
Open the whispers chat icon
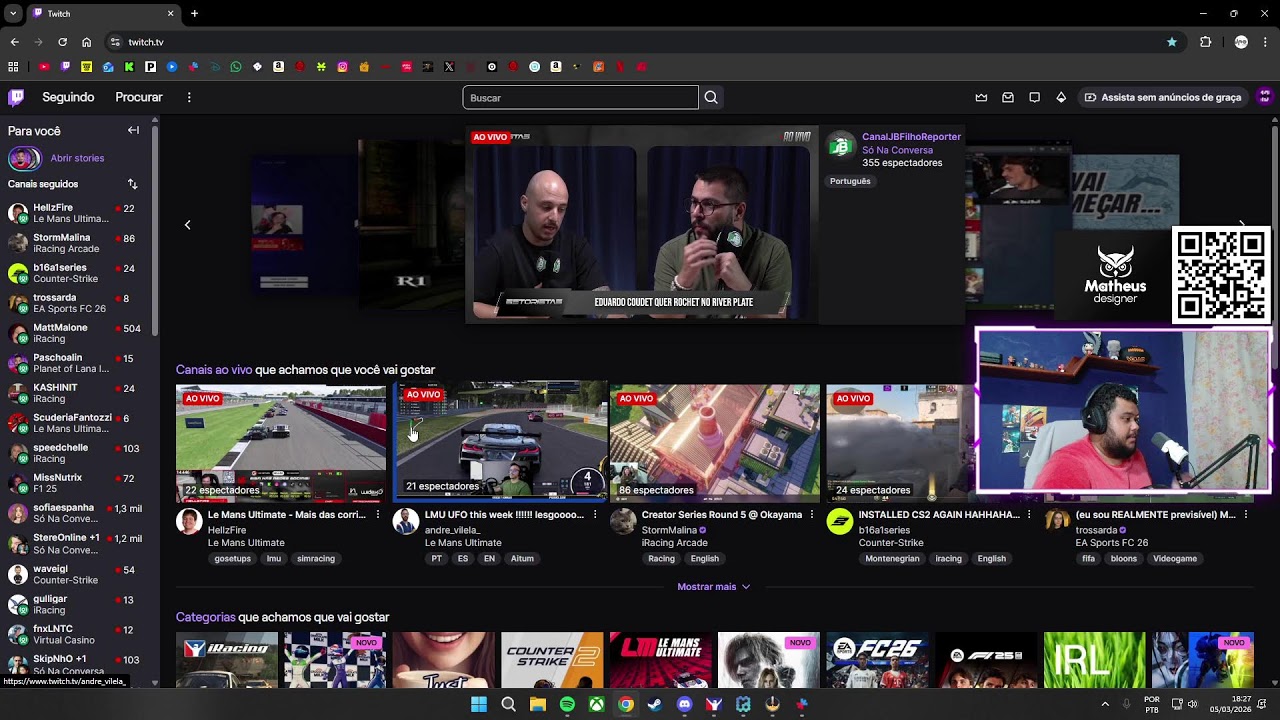point(1034,97)
